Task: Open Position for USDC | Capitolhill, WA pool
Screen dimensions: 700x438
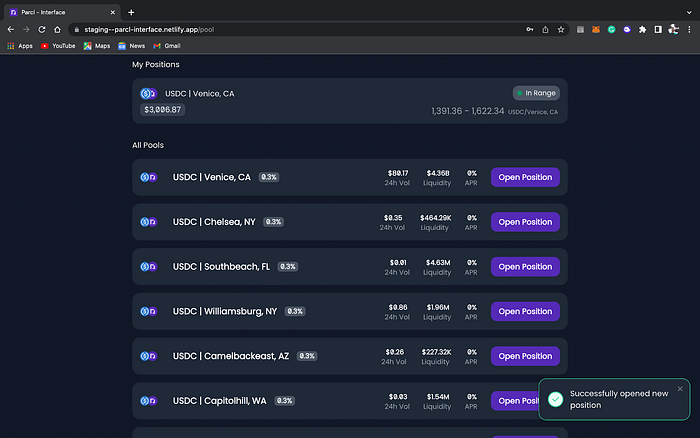Action: [x=515, y=400]
